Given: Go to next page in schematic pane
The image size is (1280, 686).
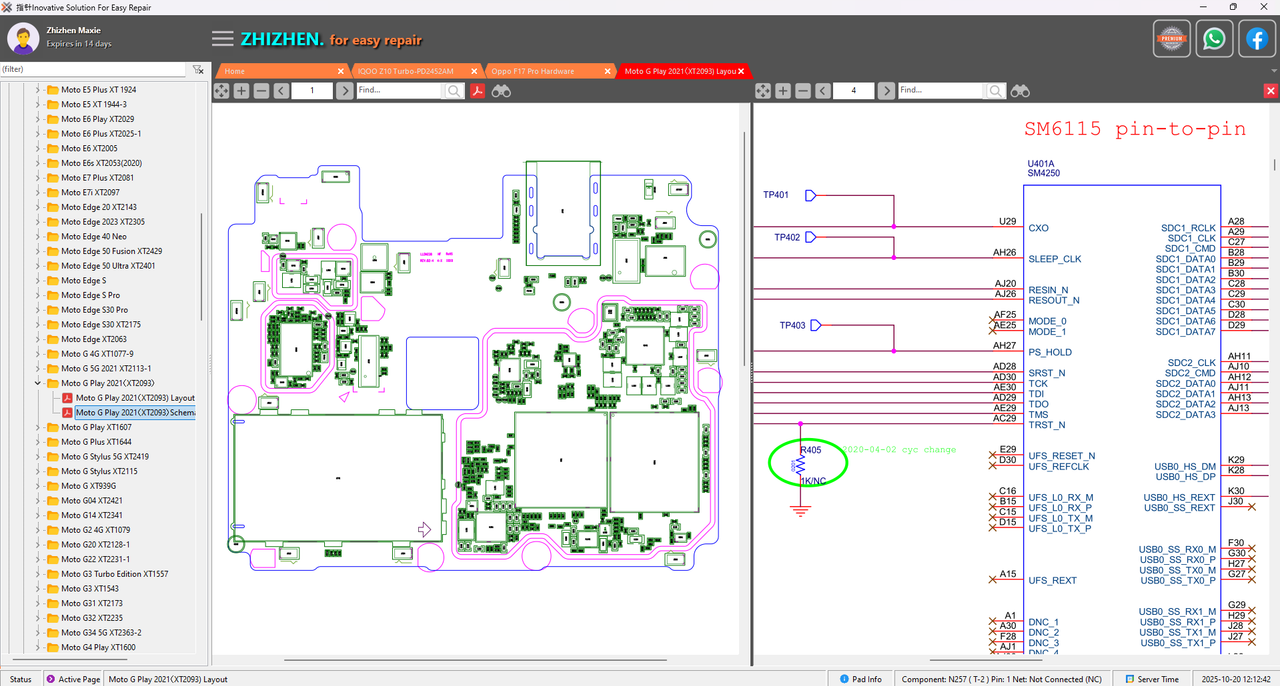Looking at the screenshot, I should coord(885,91).
